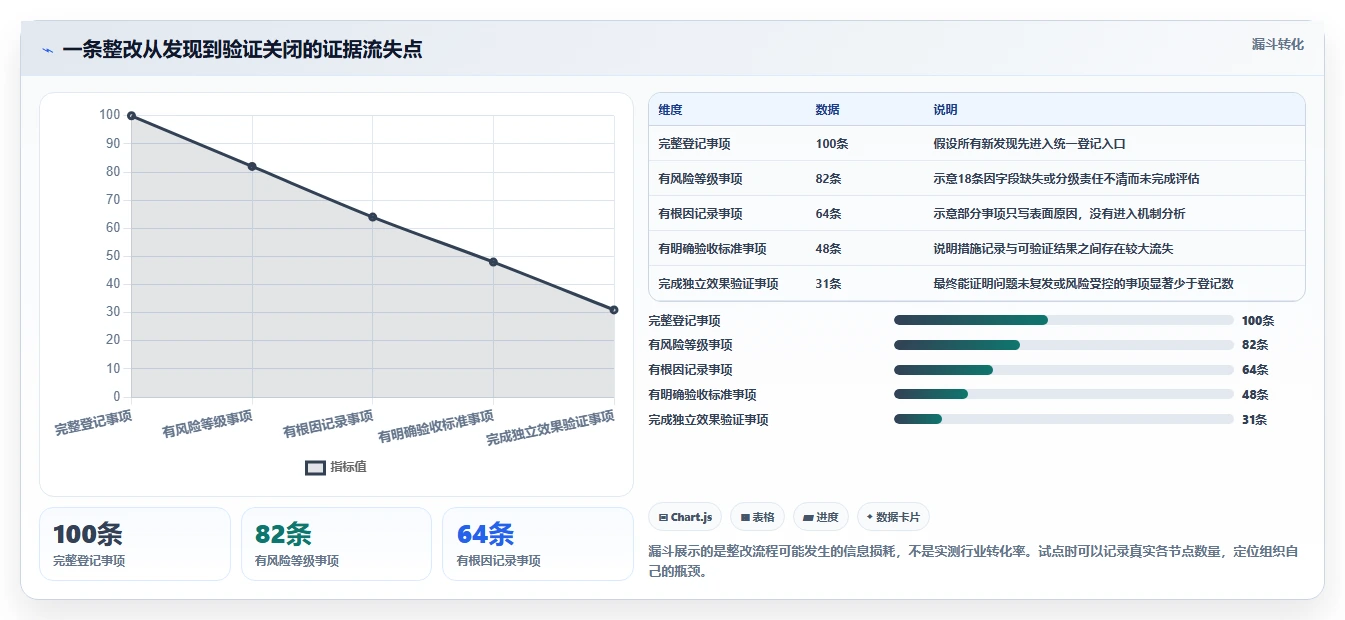Click the 完成独立效果验证事项 x-axis label on the chart
1345x620 pixels.
pyautogui.click(x=550, y=428)
